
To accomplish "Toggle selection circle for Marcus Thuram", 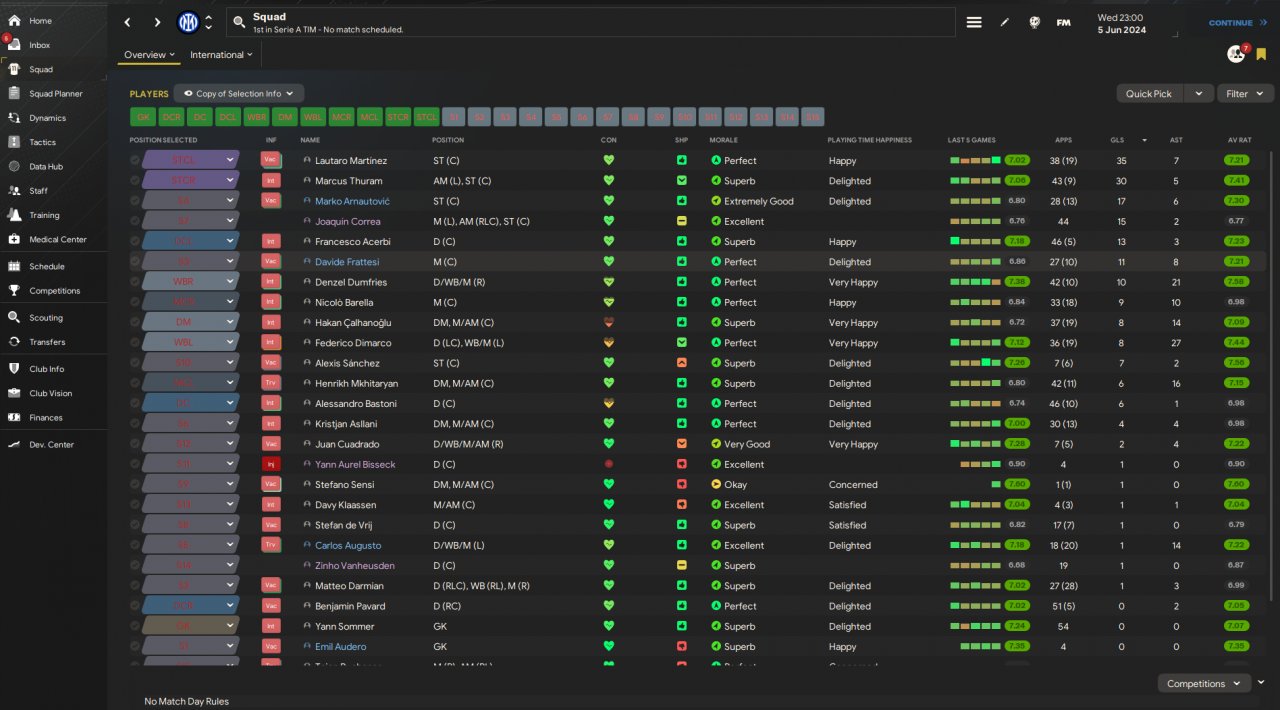I will point(135,181).
